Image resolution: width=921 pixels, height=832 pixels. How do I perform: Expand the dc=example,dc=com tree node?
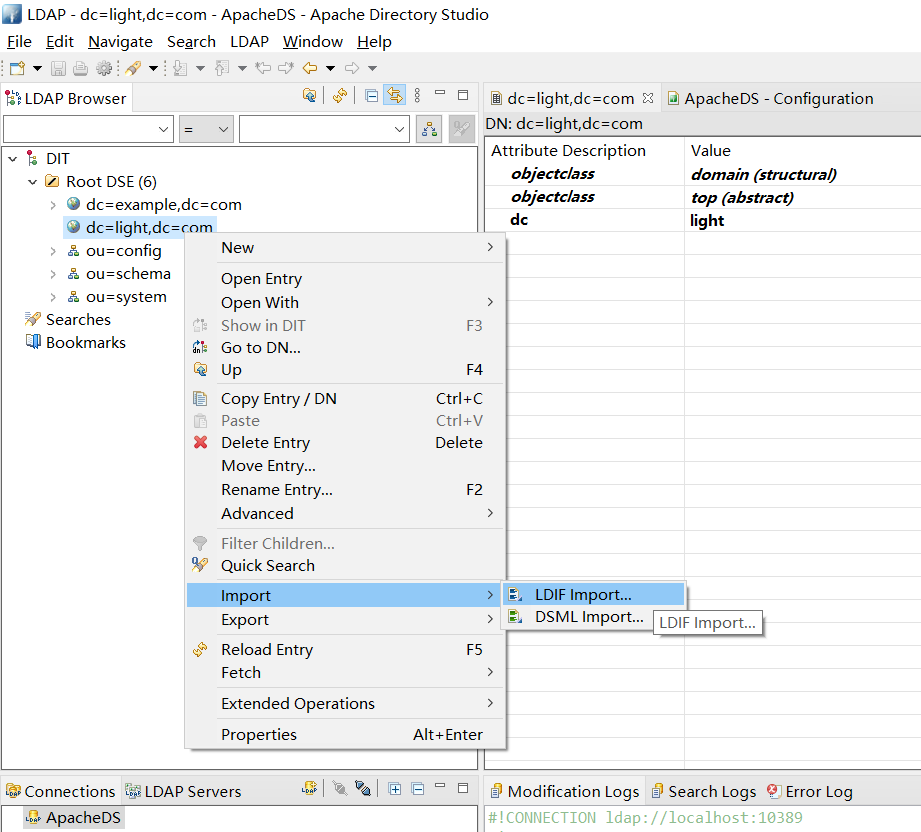coord(53,205)
